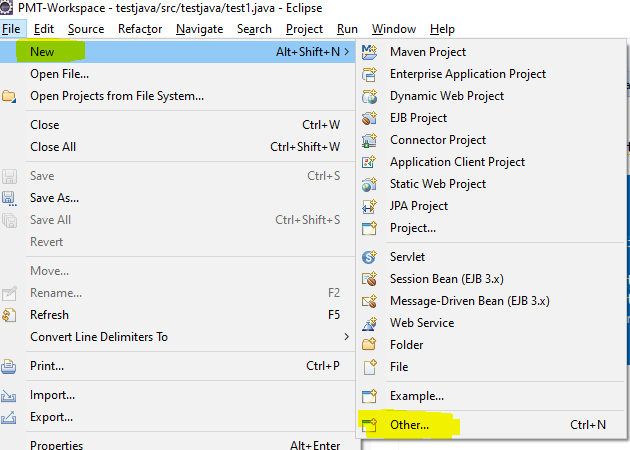Click the Refresh icon

9,315
